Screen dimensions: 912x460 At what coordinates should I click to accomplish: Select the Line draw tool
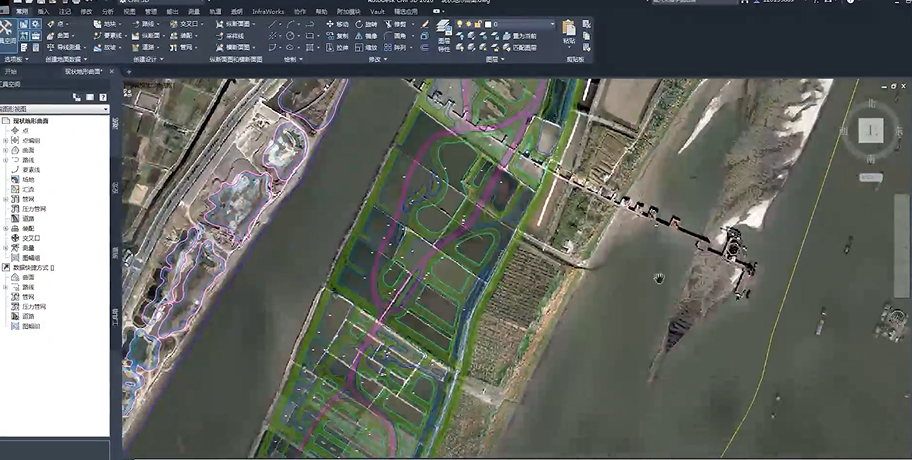click(272, 24)
